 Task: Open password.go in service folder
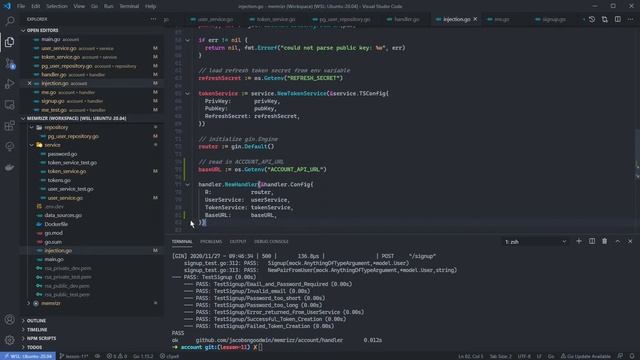point(62,154)
